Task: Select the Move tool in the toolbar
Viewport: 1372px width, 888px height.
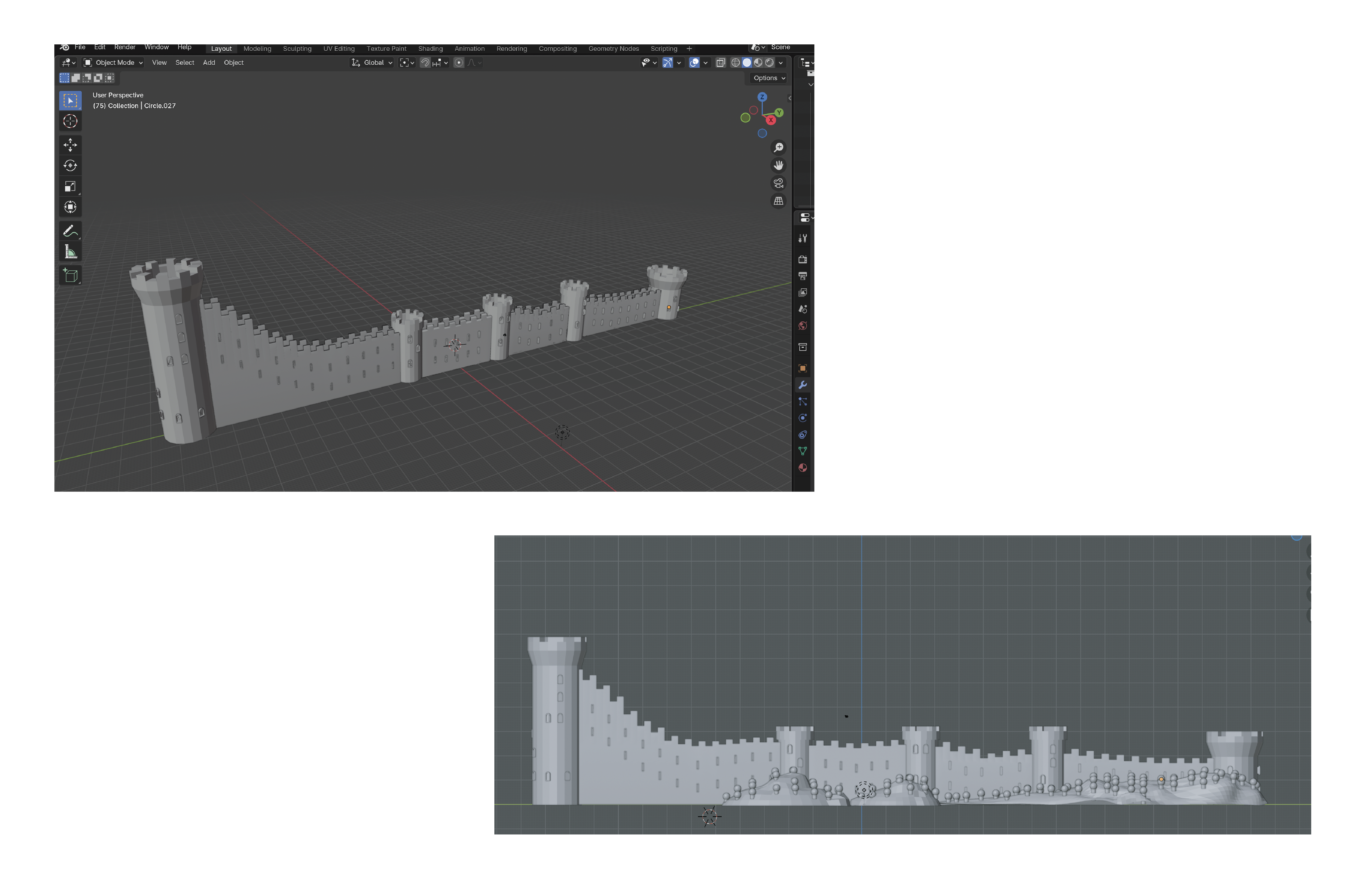Action: 70,145
